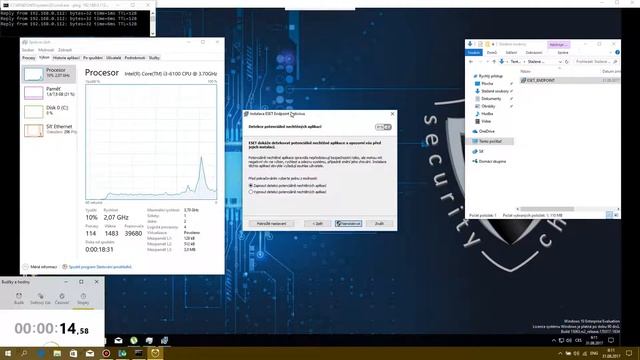Click the Explorer search field
Viewport: 640px width, 360px height.
pos(595,62)
